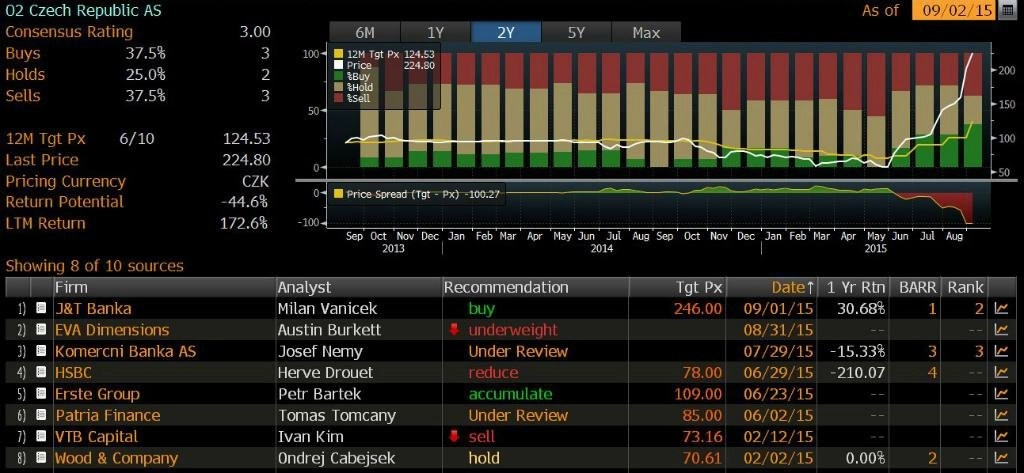The image size is (1024, 473).
Task: Open the Wood & Company firm link
Action: (116, 458)
